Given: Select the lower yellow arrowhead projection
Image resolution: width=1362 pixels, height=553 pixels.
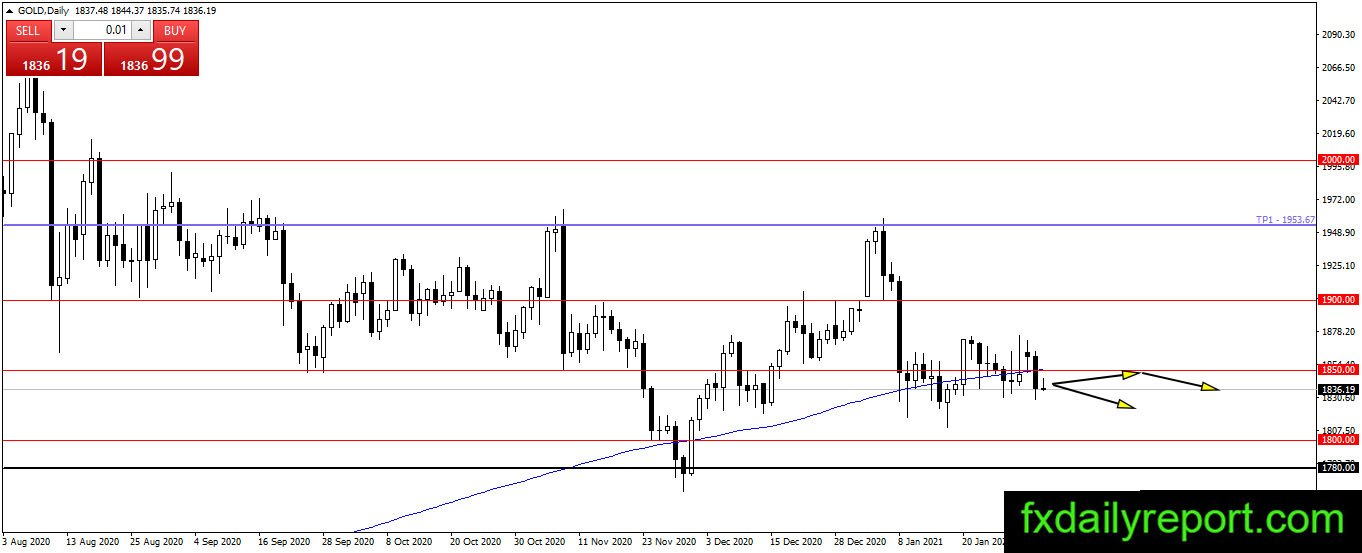Looking at the screenshot, I should 1127,404.
